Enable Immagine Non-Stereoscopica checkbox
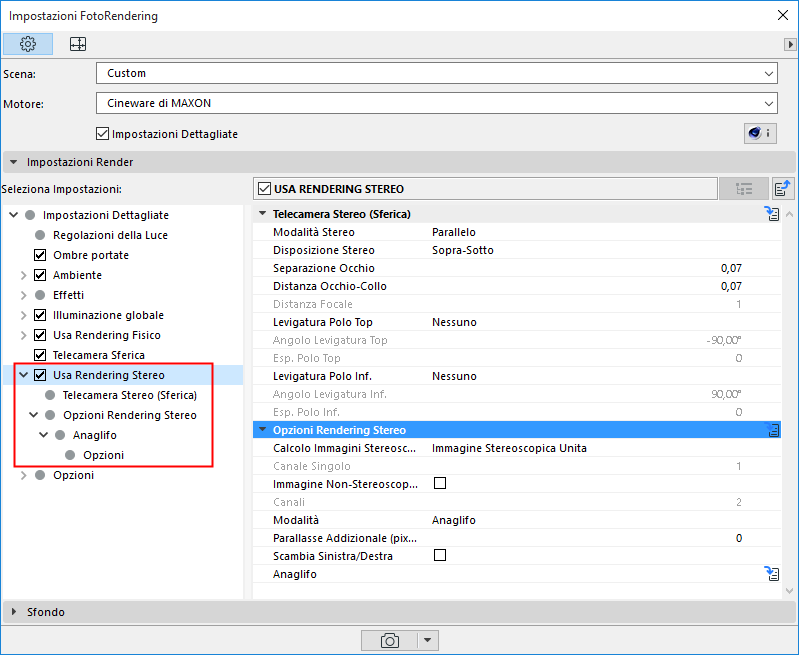The image size is (799, 655). click(x=440, y=483)
